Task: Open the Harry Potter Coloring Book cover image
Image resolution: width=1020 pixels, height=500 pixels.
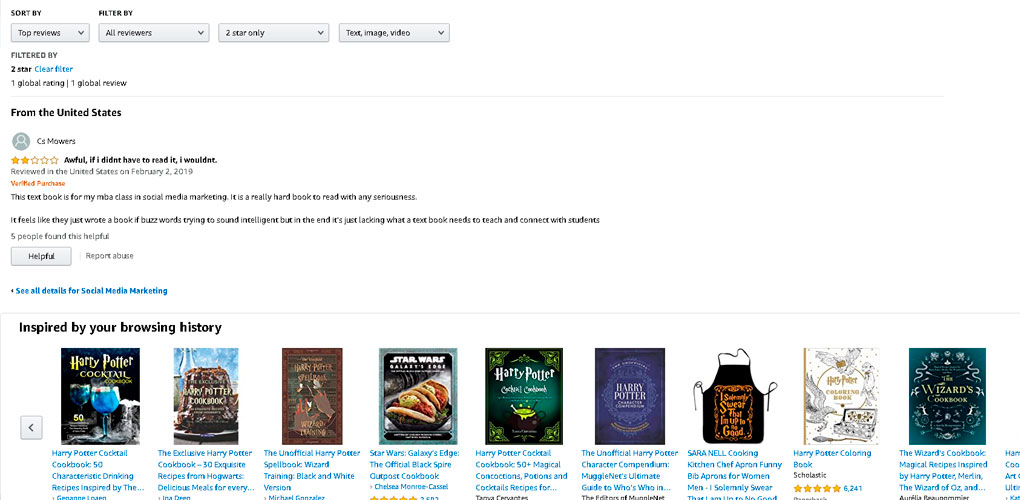Action: 841,396
